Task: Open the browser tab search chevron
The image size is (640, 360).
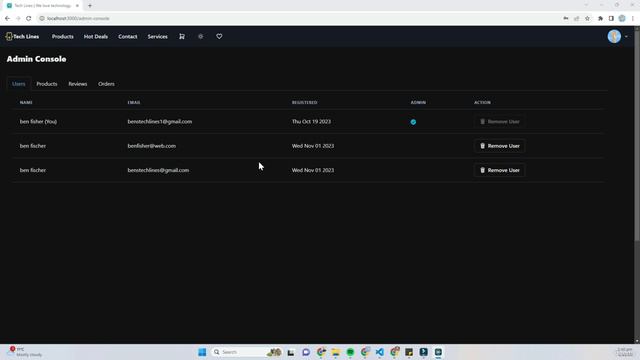Action: pyautogui.click(x=586, y=5)
